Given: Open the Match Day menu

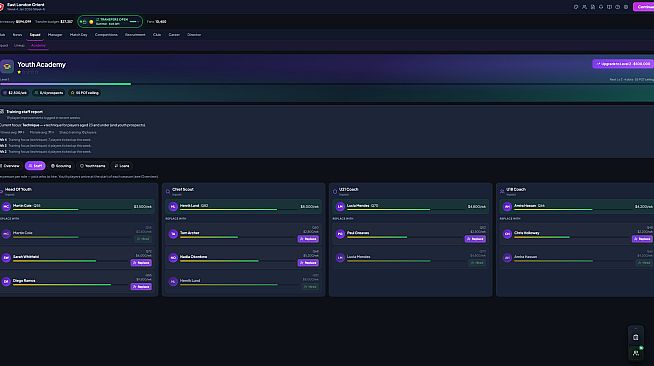Looking at the screenshot, I should tap(78, 35).
